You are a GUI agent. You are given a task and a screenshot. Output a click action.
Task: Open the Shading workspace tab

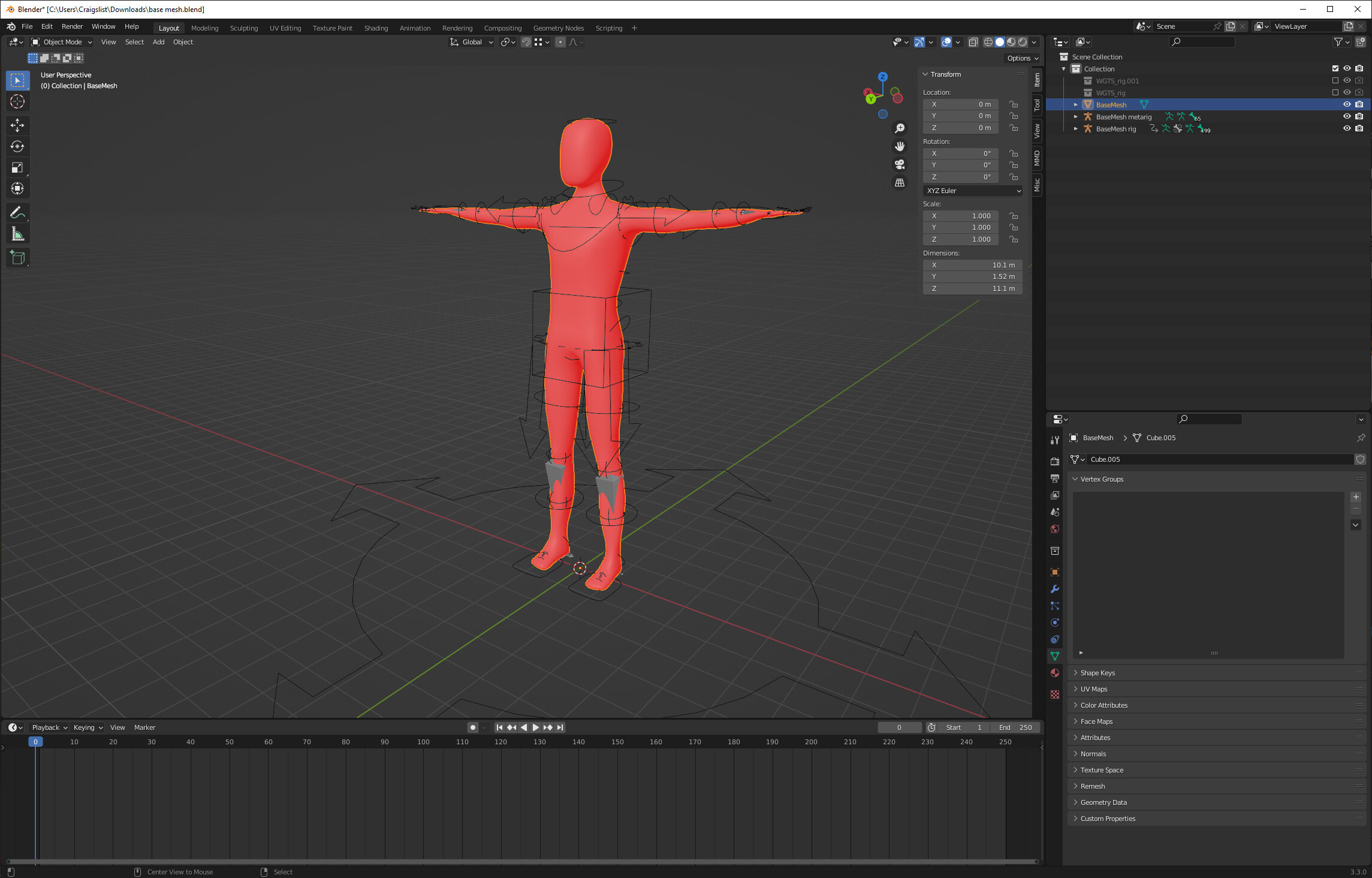376,28
